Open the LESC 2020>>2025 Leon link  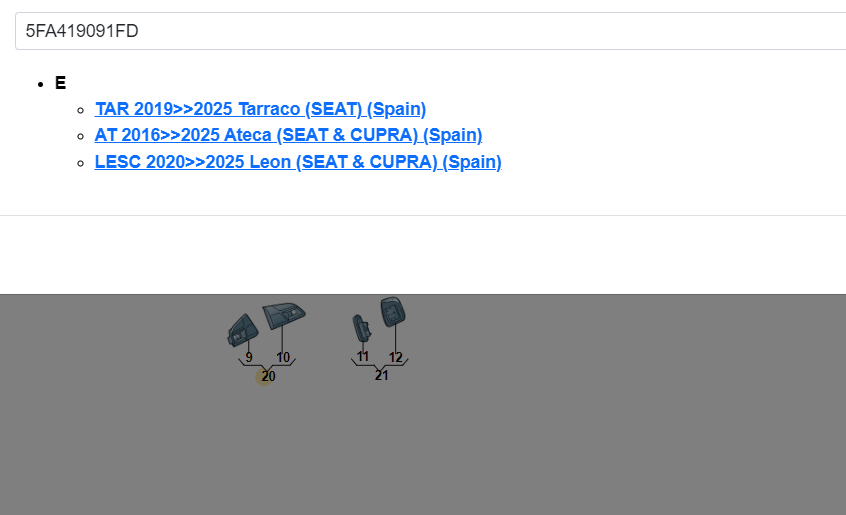pos(298,162)
